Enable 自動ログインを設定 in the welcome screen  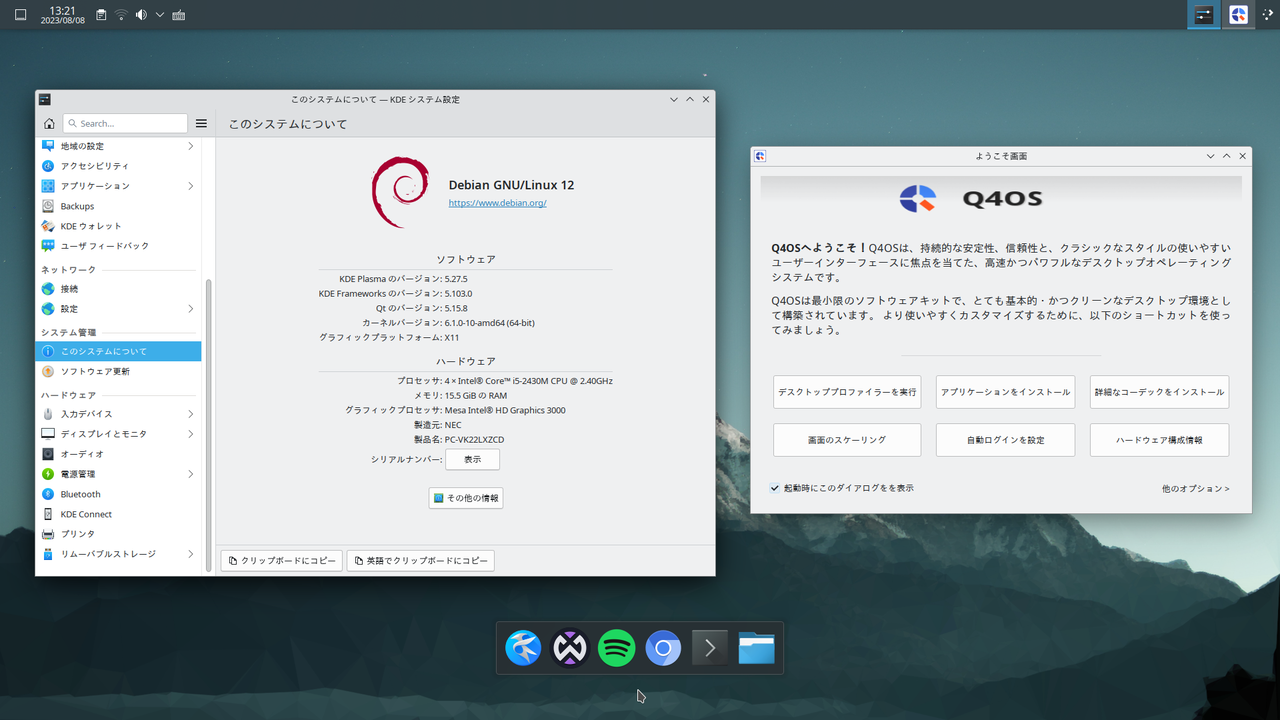(x=1005, y=440)
